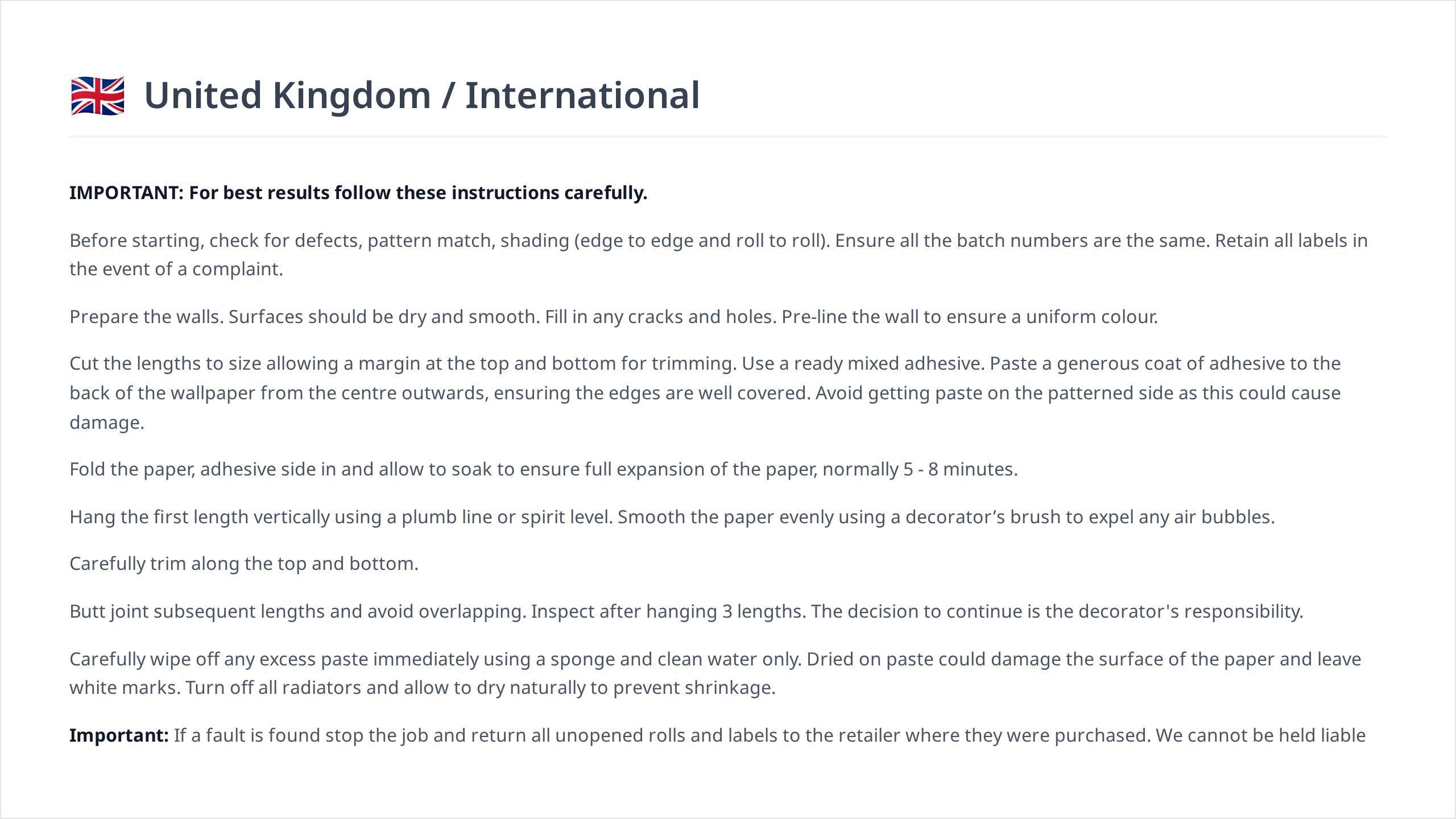
Task: Click the "Turn off all radiators" sentence
Action: 480,688
